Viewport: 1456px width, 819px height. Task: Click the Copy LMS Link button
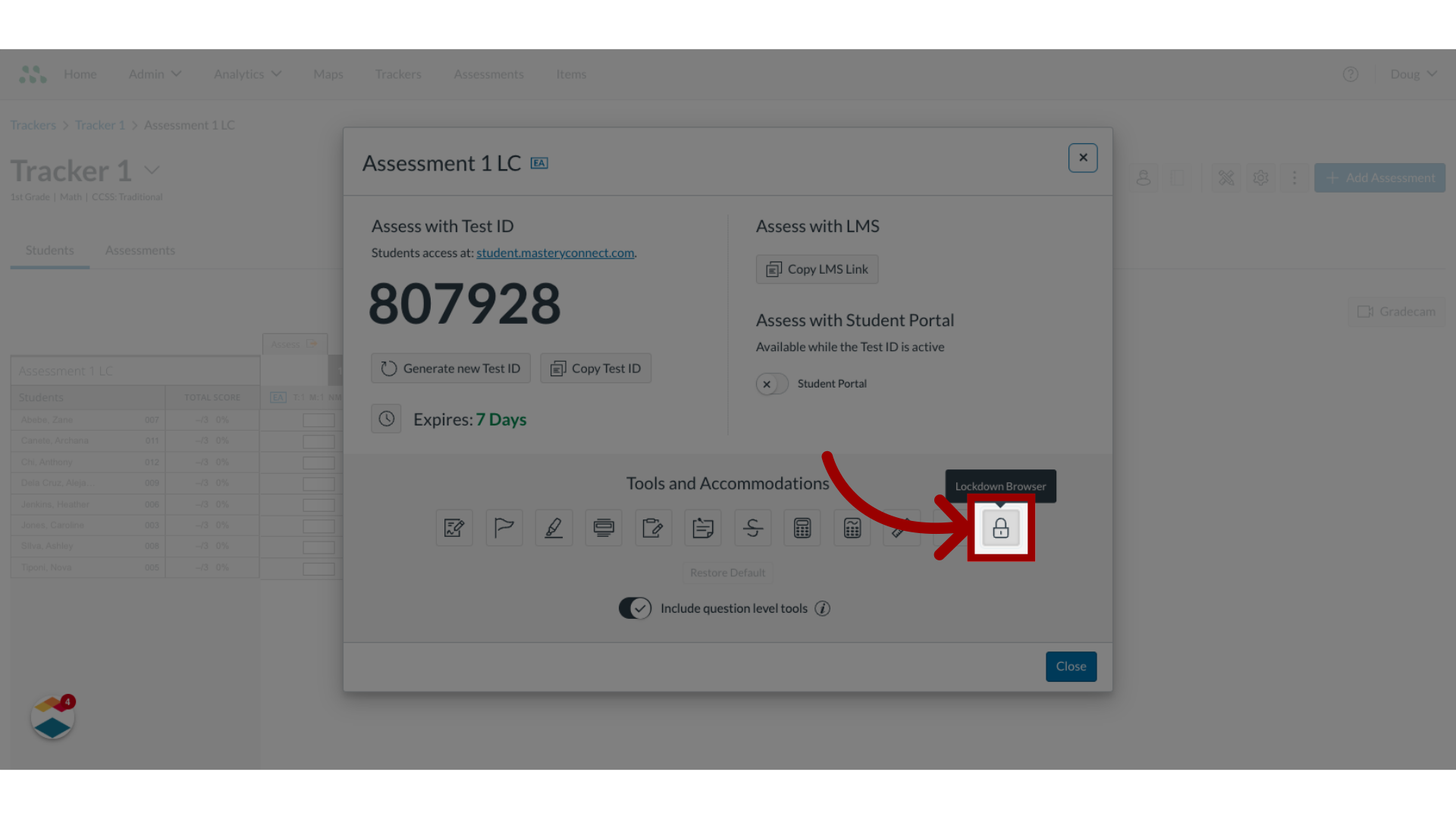click(x=817, y=269)
